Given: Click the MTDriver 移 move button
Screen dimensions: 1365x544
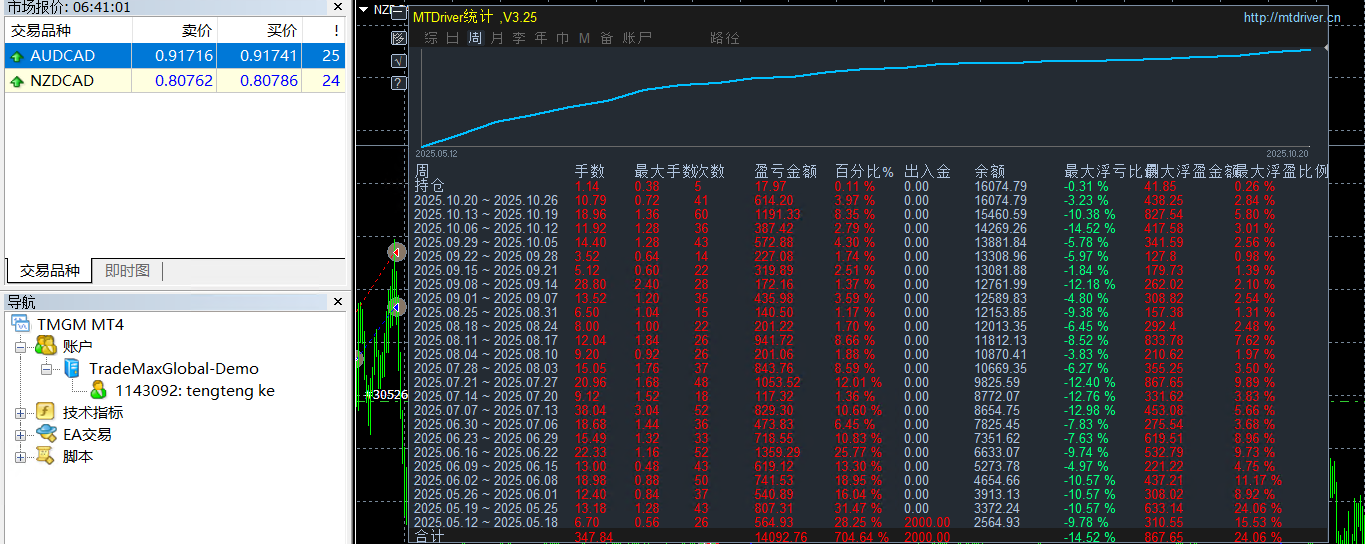Looking at the screenshot, I should [399, 38].
